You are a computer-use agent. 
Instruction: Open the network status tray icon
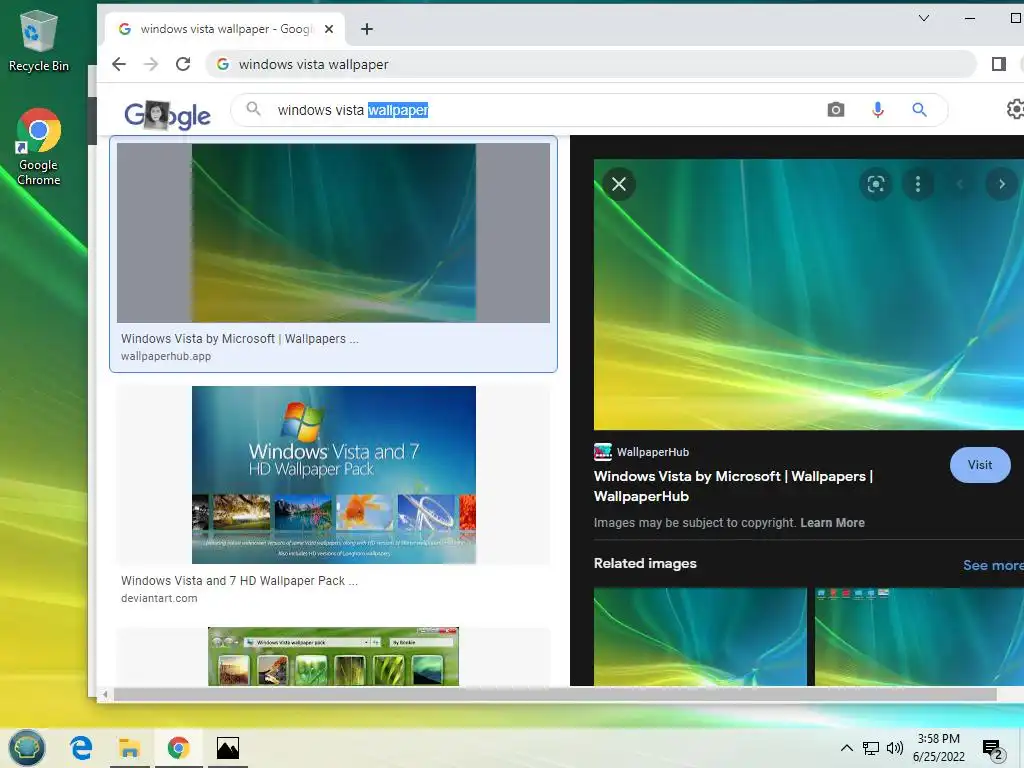[871, 748]
